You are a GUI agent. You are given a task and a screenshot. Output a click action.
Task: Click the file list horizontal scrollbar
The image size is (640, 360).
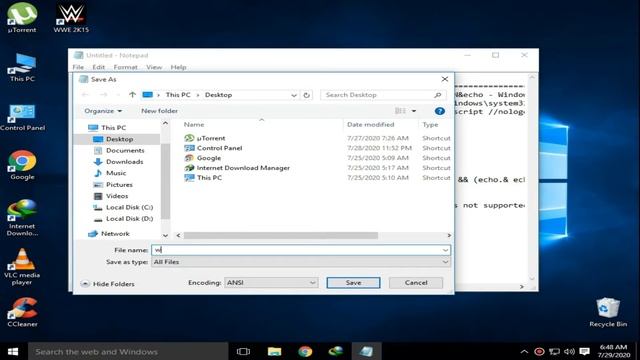coord(281,236)
